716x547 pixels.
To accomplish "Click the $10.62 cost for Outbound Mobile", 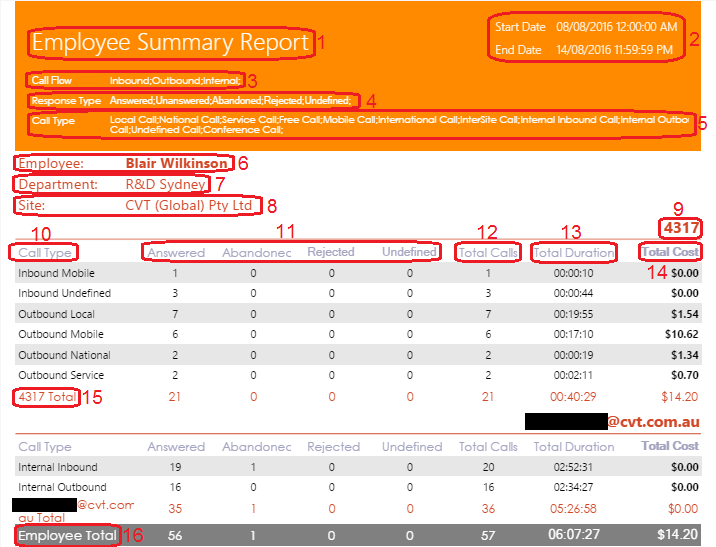I will (x=681, y=334).
